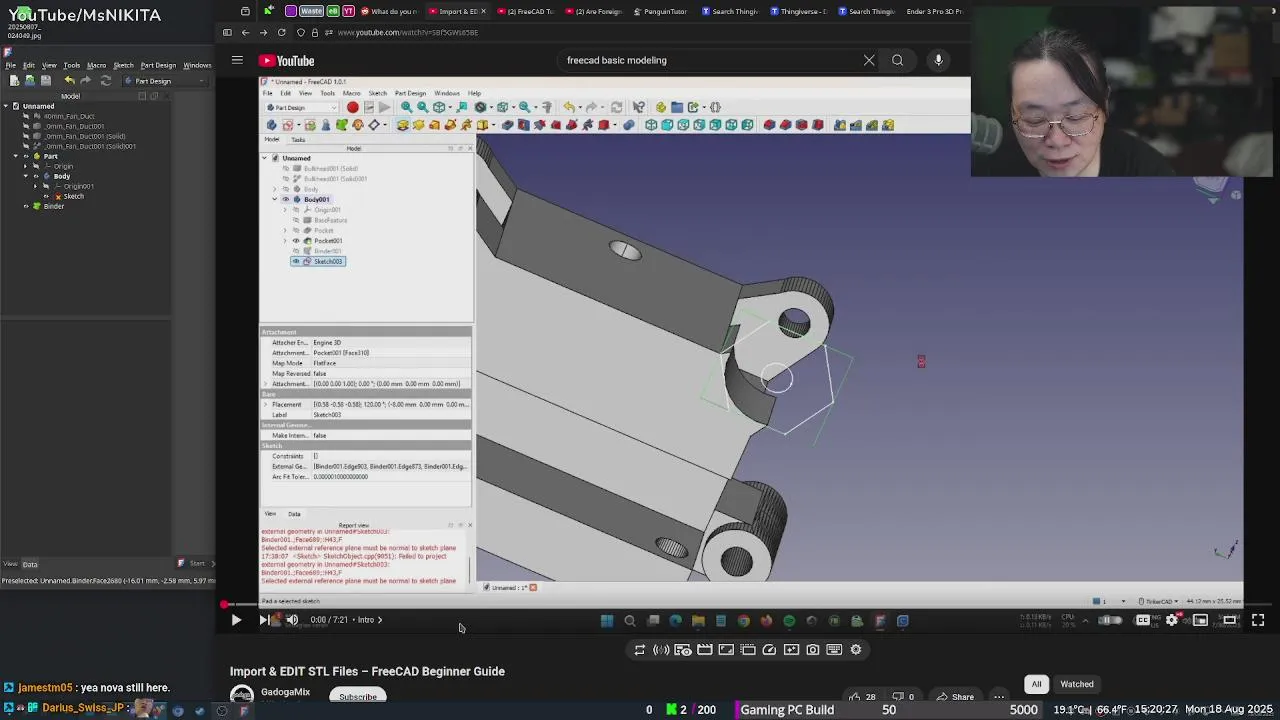
Task: Subscribe to GadogaMix channel
Action: point(357,696)
